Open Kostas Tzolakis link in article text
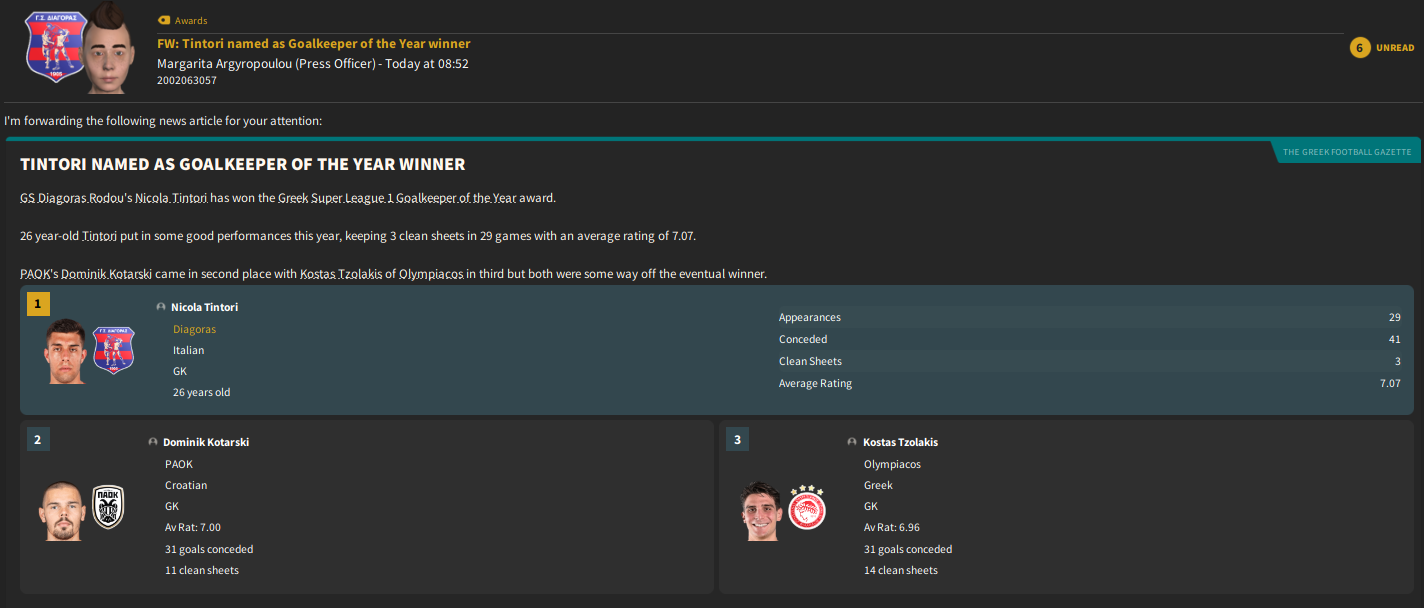This screenshot has height=608, width=1424. (341, 274)
